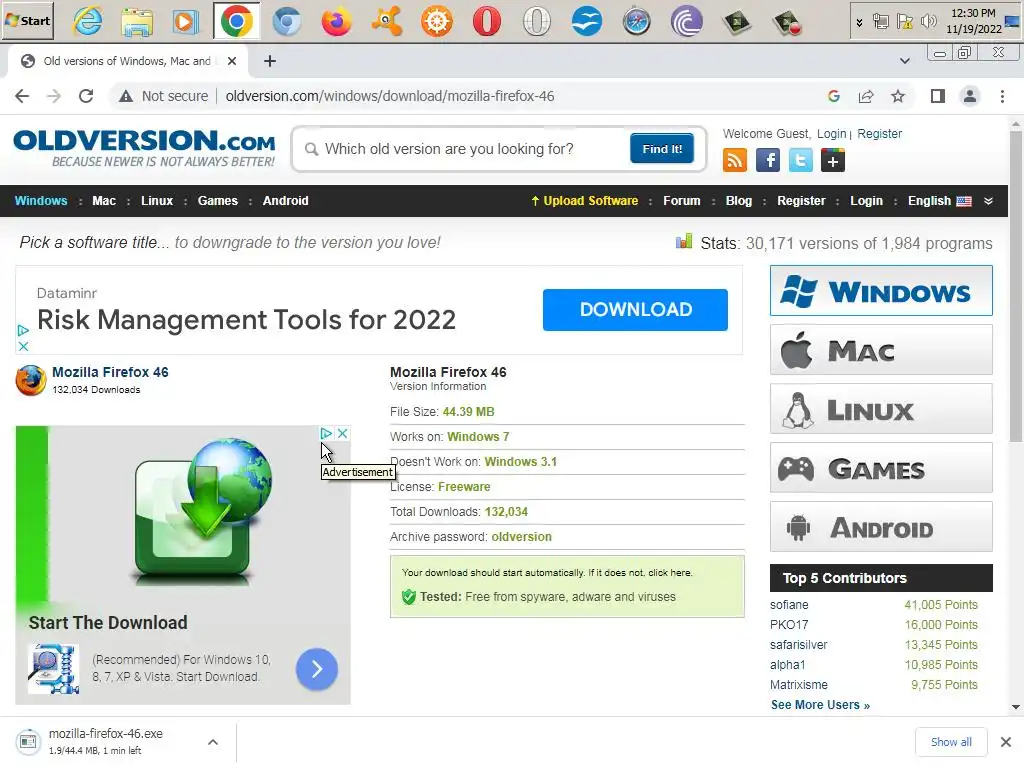Image resolution: width=1024 pixels, height=768 pixels.
Task: Click the Find It! button
Action: click(x=662, y=149)
